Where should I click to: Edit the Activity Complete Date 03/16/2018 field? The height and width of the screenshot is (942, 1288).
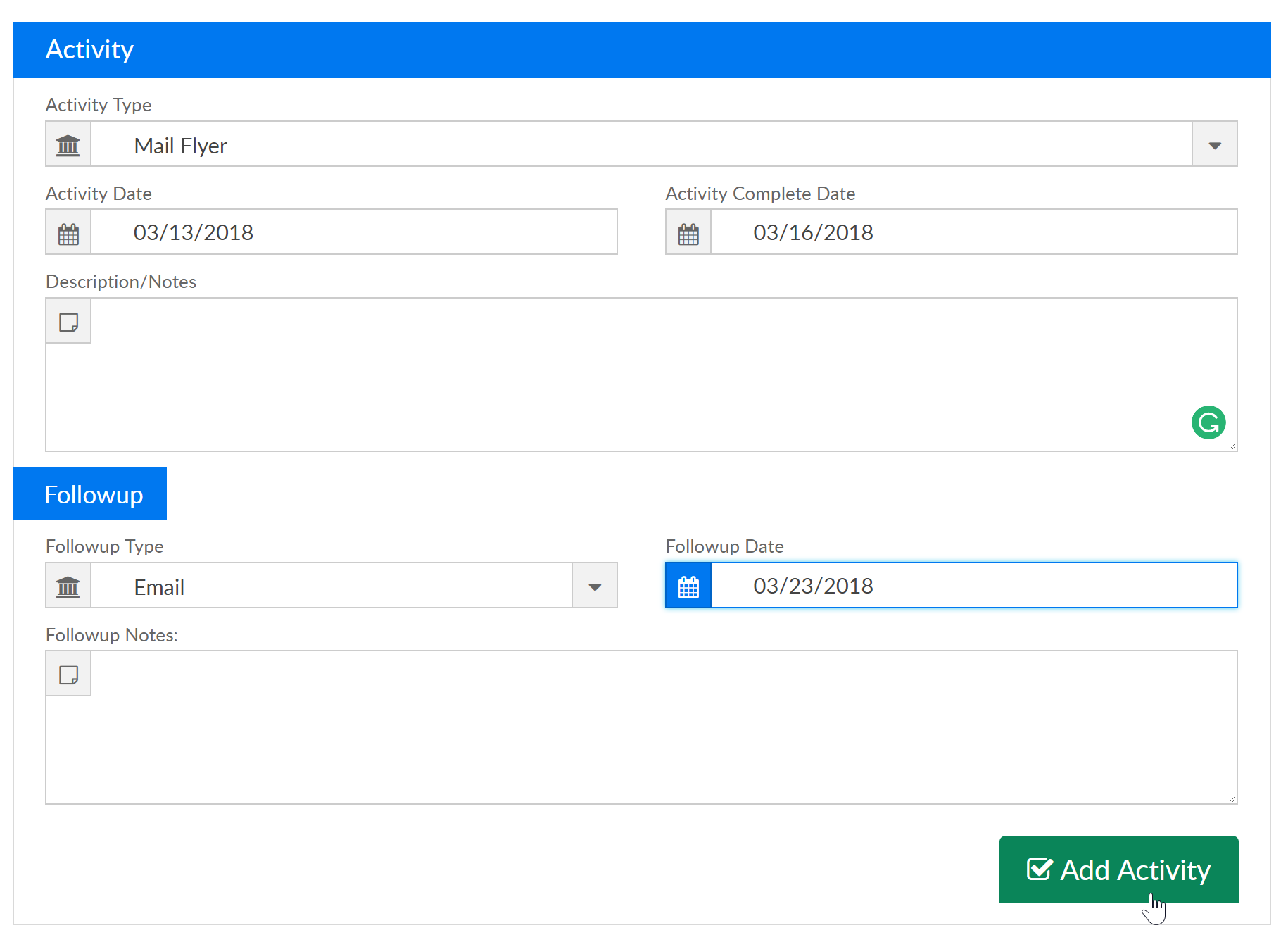point(974,232)
